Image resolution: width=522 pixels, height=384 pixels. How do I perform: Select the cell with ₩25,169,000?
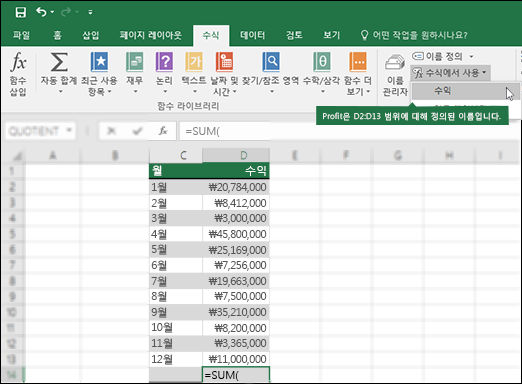(x=236, y=250)
